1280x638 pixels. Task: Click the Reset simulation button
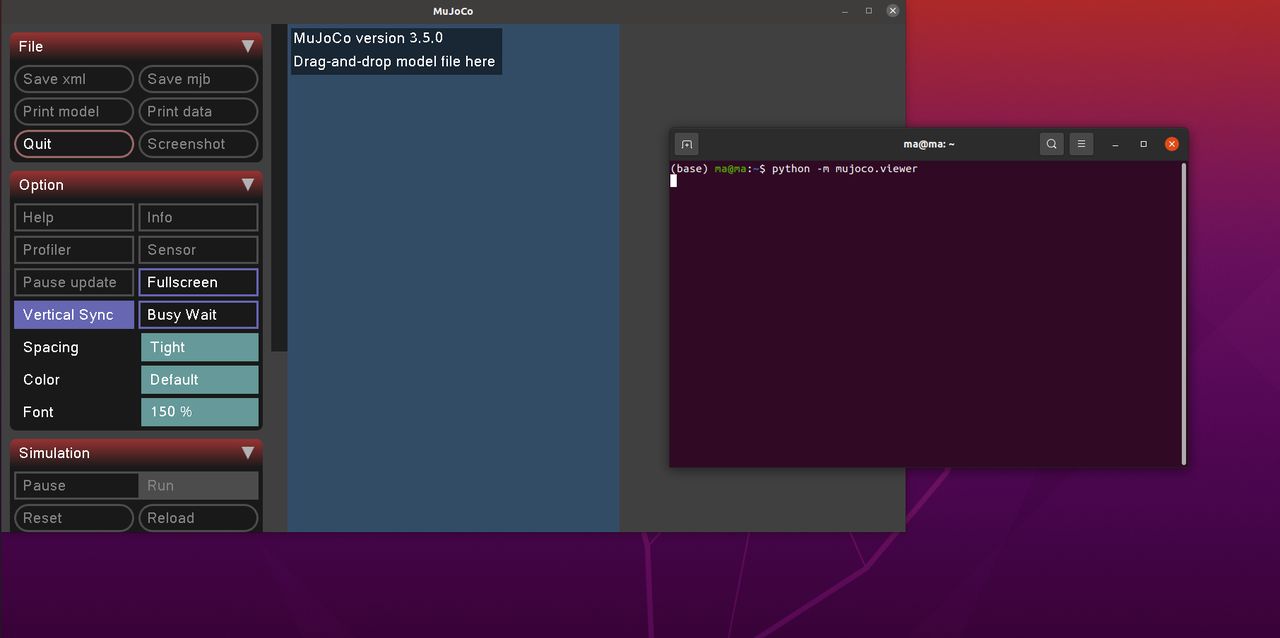pyautogui.click(x=74, y=518)
